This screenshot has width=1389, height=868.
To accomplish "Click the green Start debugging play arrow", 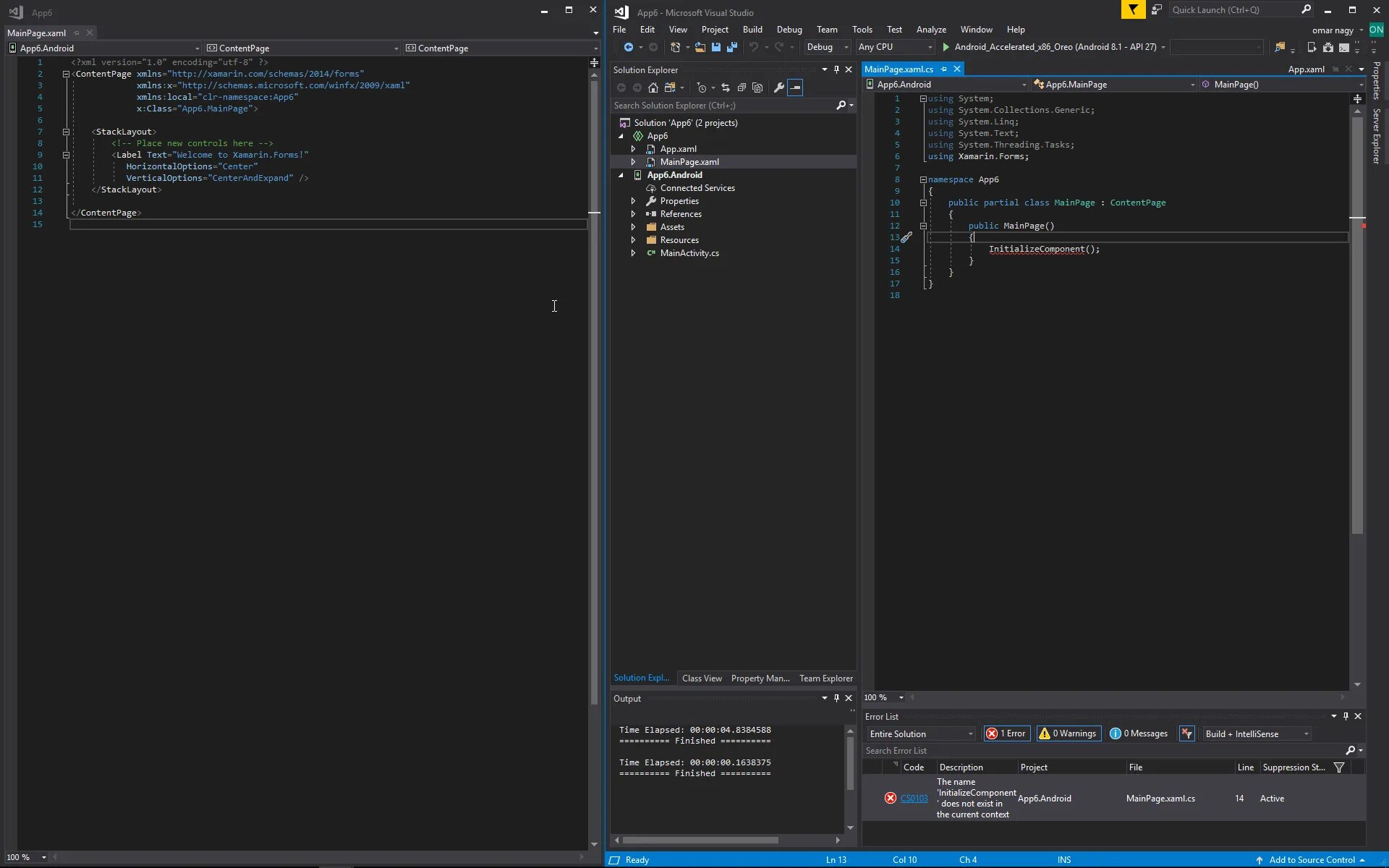I will [x=946, y=47].
